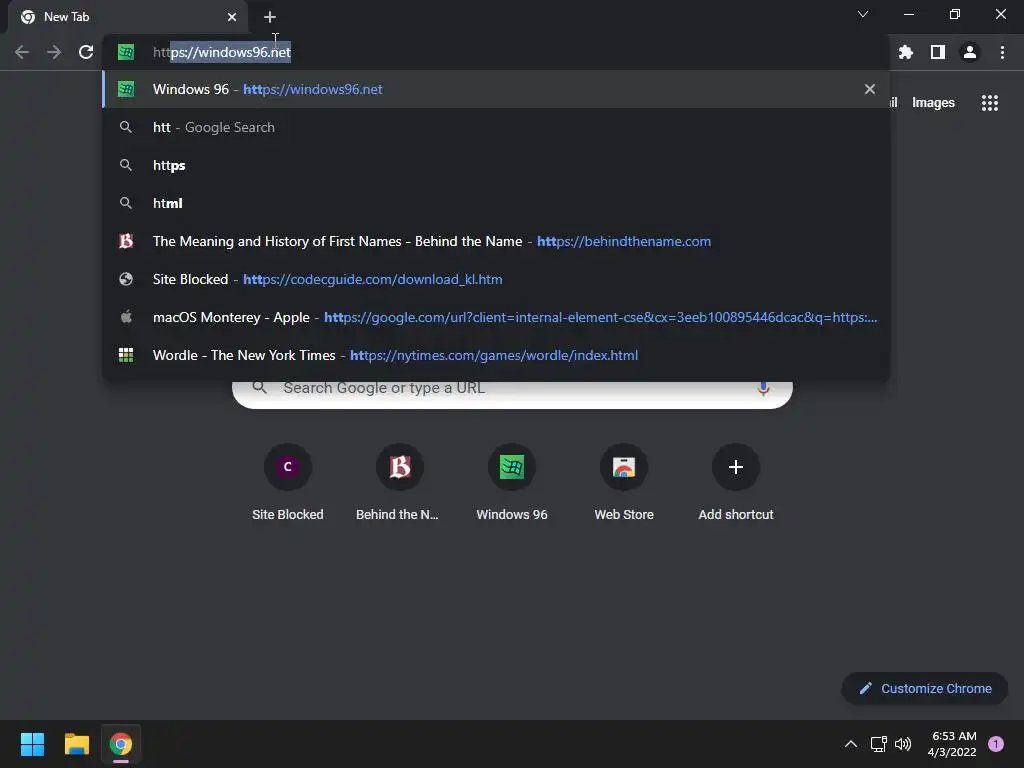Open network status tray icon

878,744
